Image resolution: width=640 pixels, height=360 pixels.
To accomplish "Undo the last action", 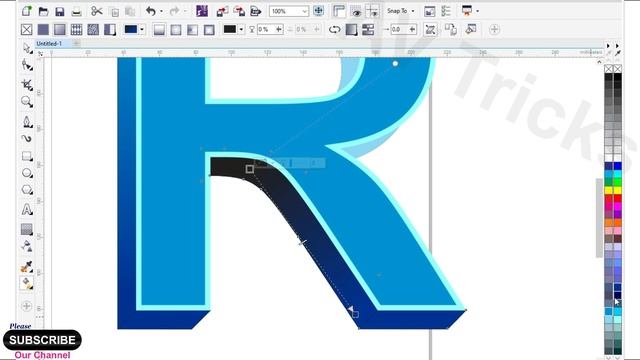I will click(151, 11).
